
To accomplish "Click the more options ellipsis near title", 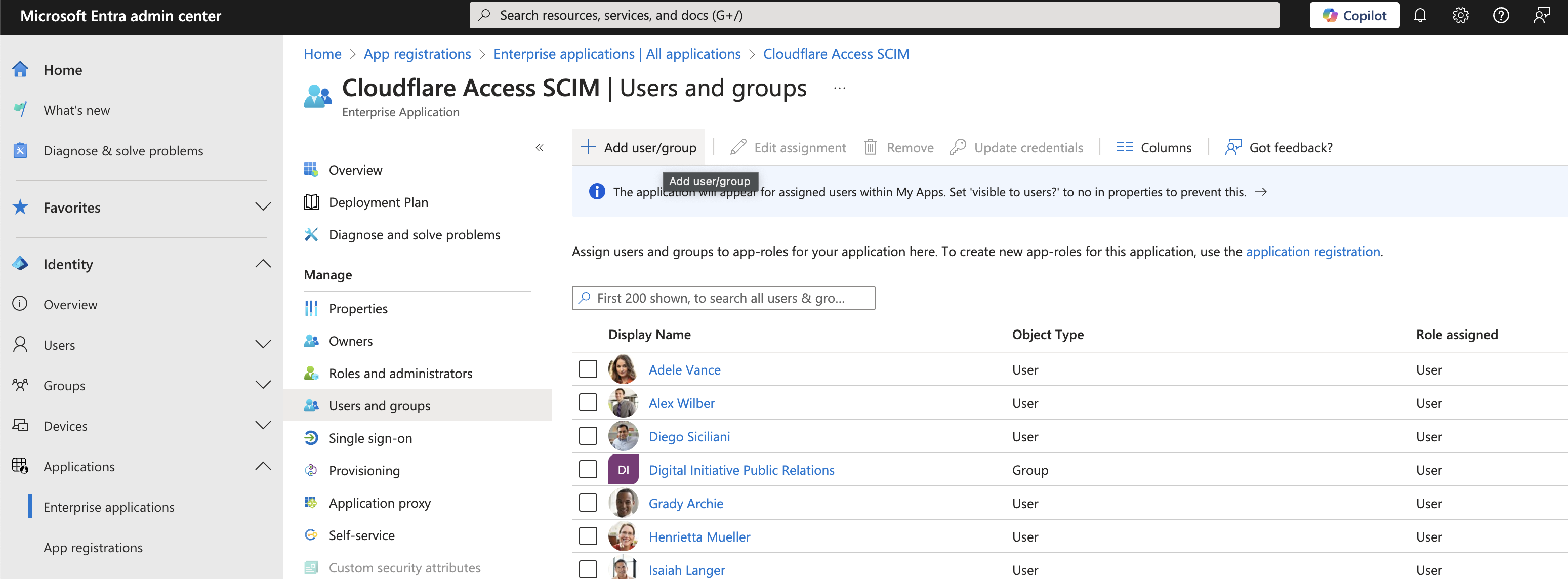I will [x=839, y=88].
